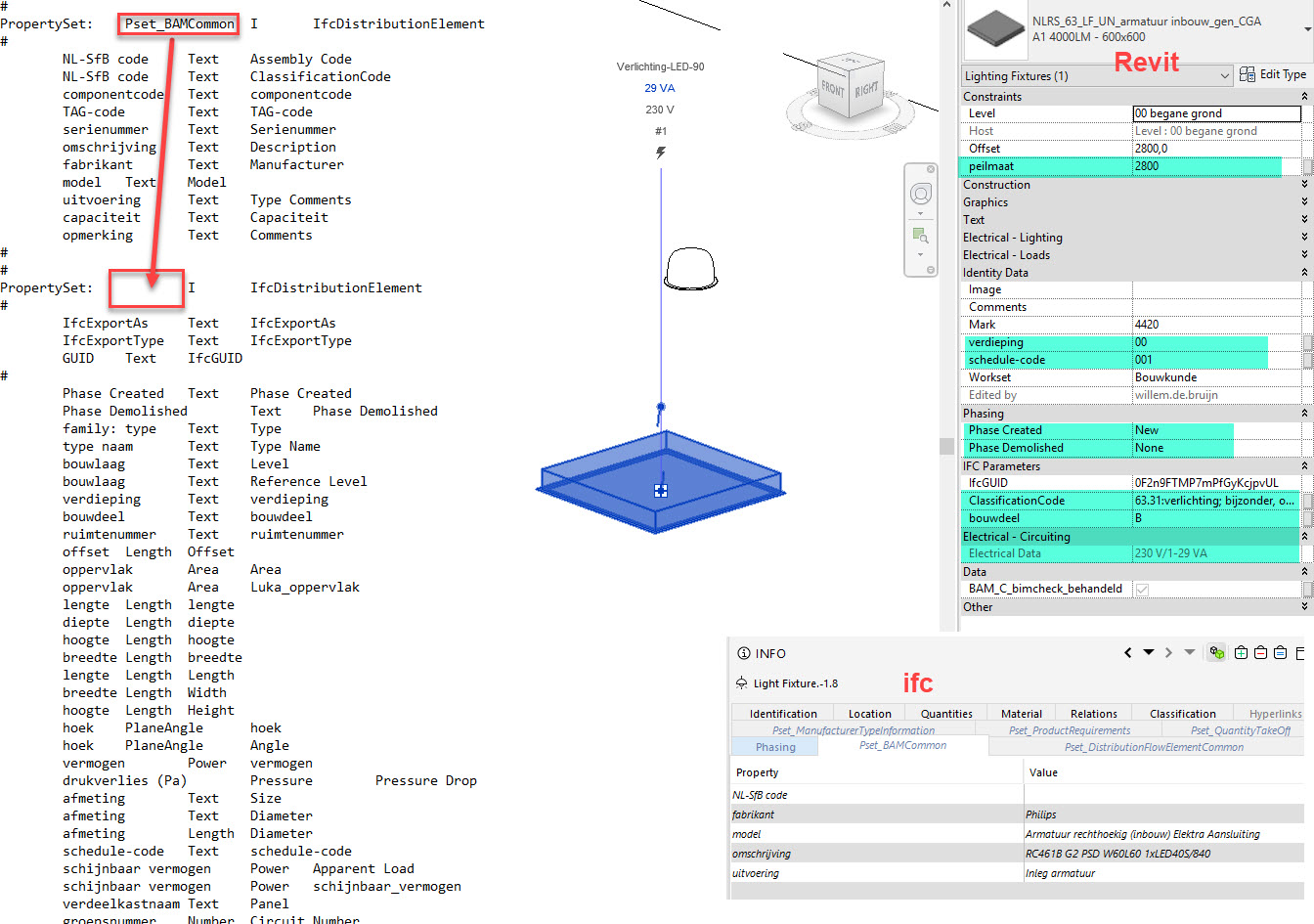Screen dimensions: 1314x924
Task: Open the Steering Wheel navigation tool
Action: click(x=921, y=194)
